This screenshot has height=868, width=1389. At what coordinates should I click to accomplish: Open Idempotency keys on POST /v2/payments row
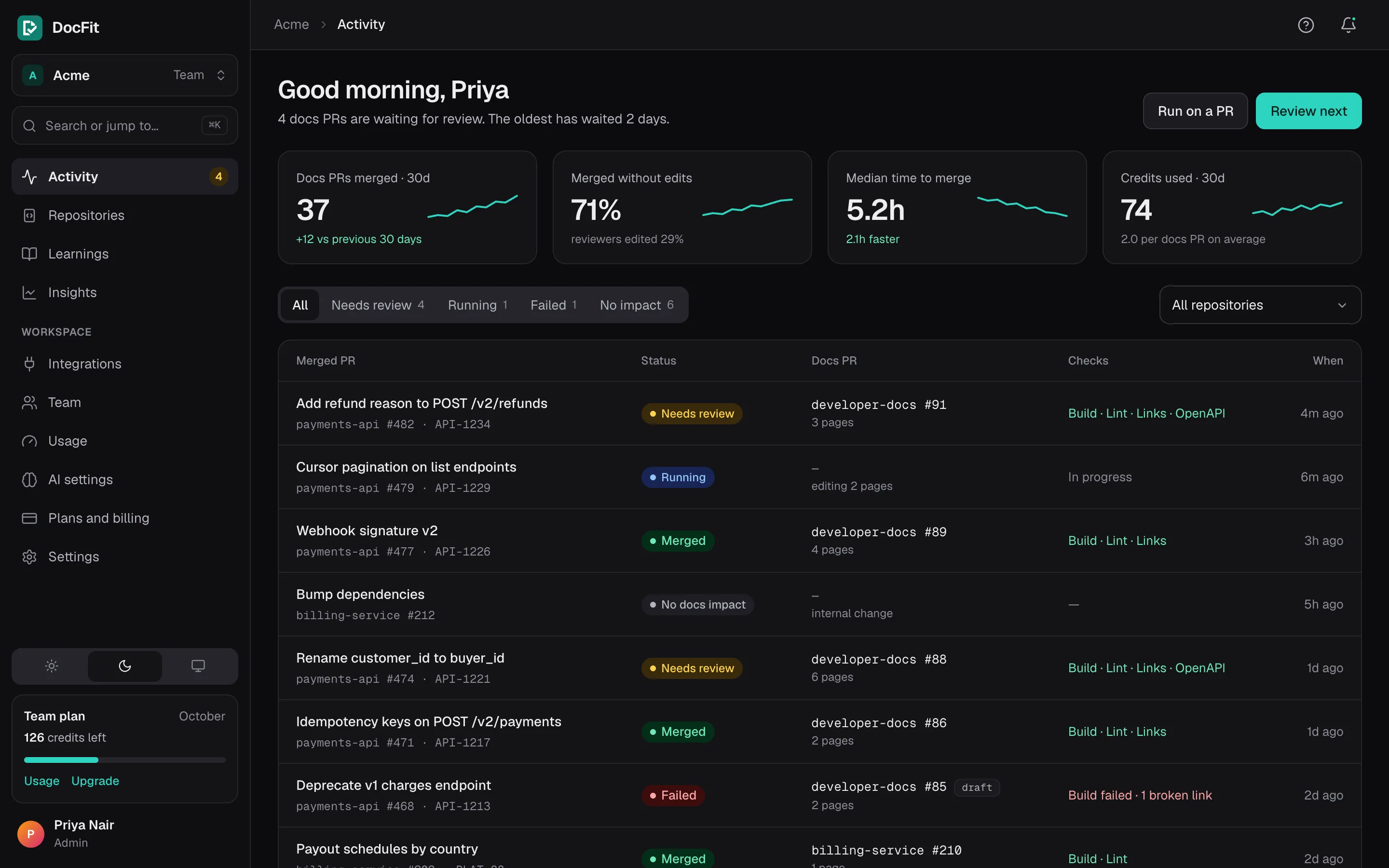tap(819, 732)
